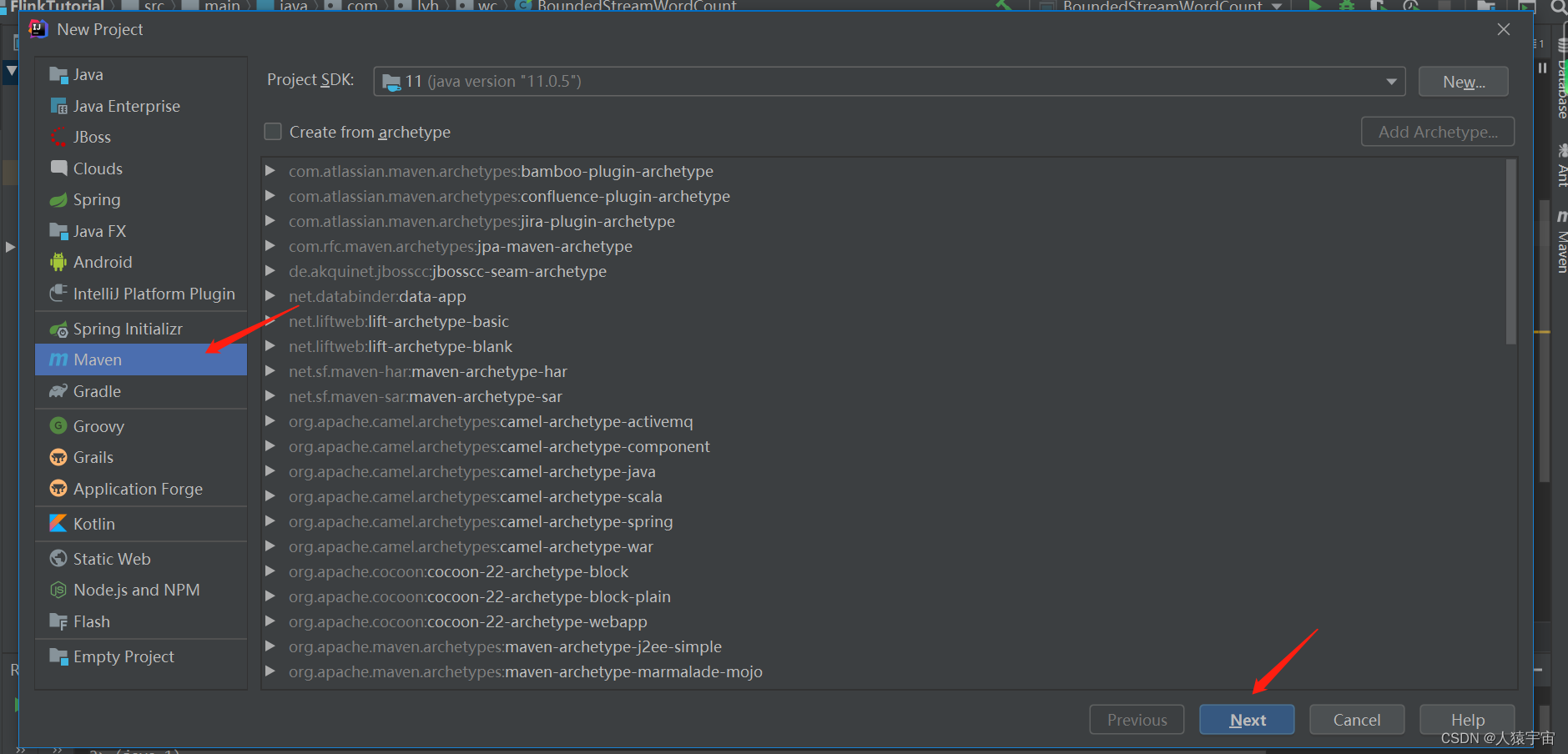1568x754 pixels.
Task: Expand bamboo-plugin-archetype entry
Action: click(270, 170)
